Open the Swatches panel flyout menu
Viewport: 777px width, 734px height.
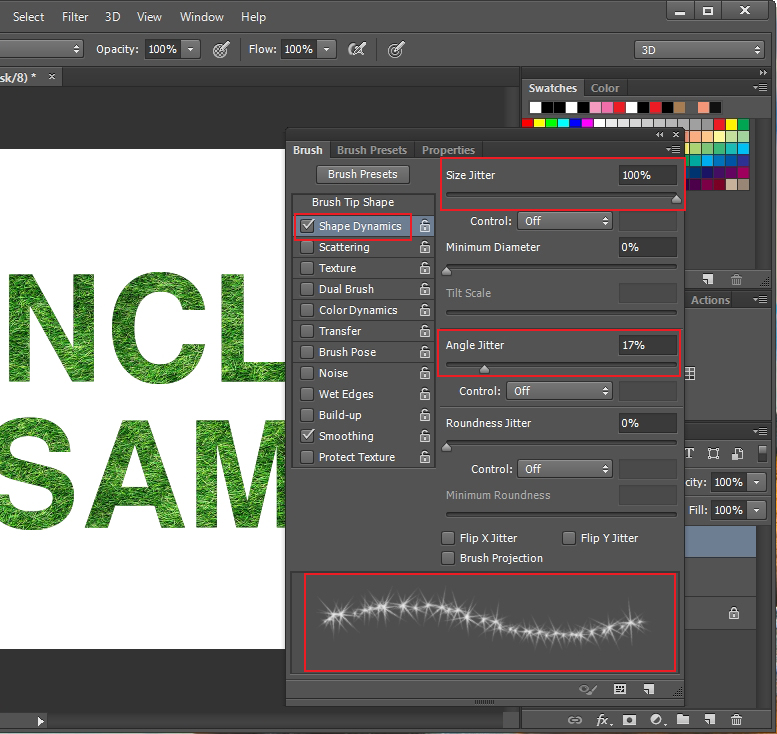point(760,88)
